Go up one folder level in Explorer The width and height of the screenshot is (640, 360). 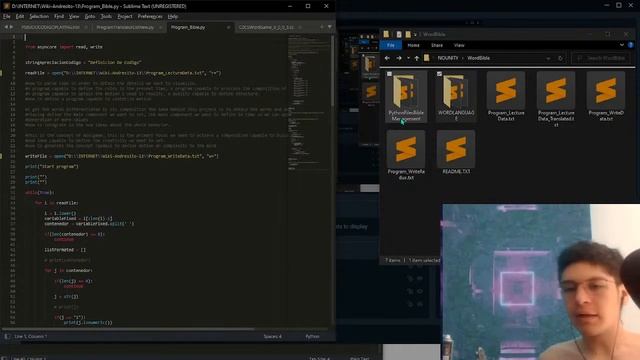416,58
